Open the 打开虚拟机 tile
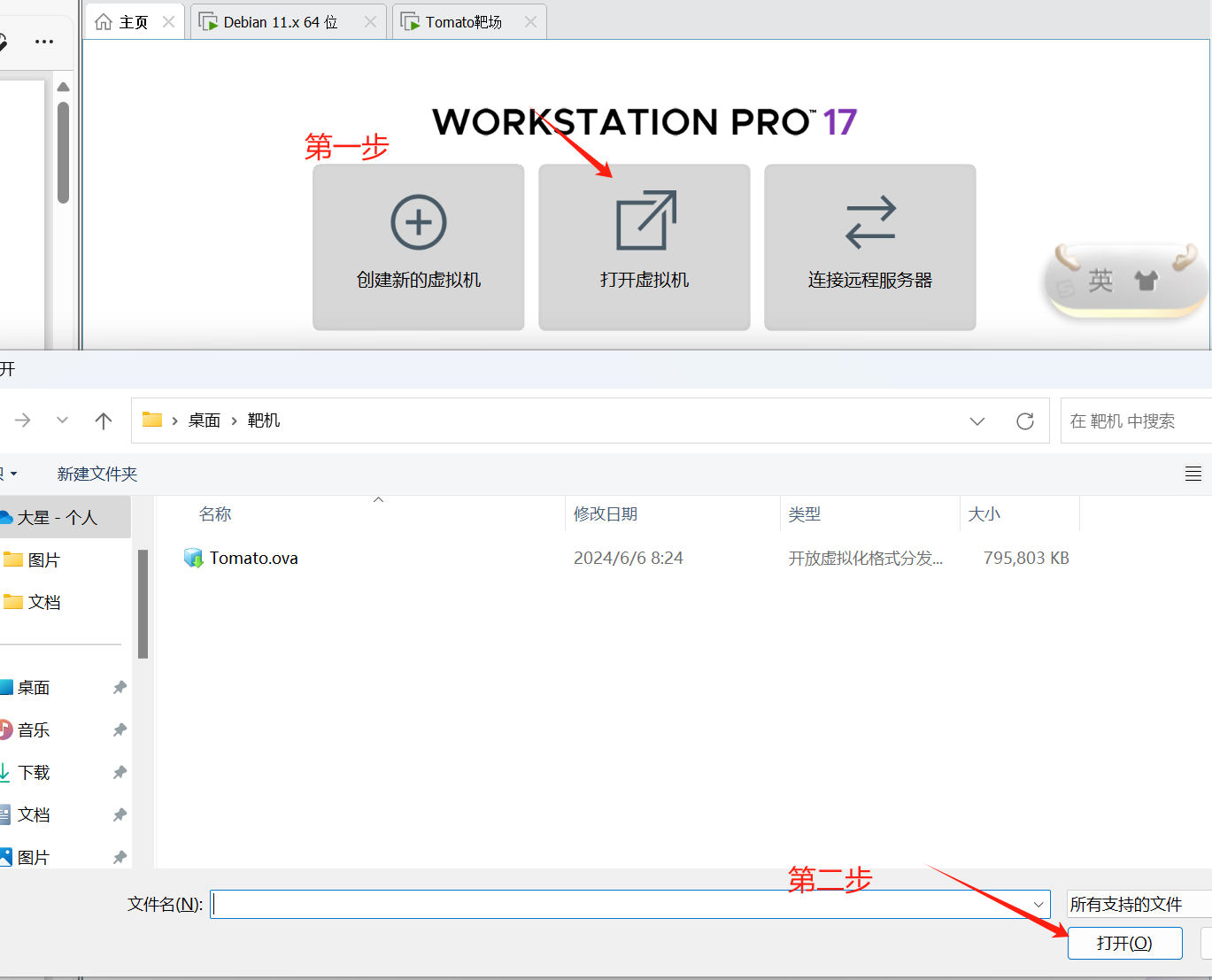 (645, 247)
